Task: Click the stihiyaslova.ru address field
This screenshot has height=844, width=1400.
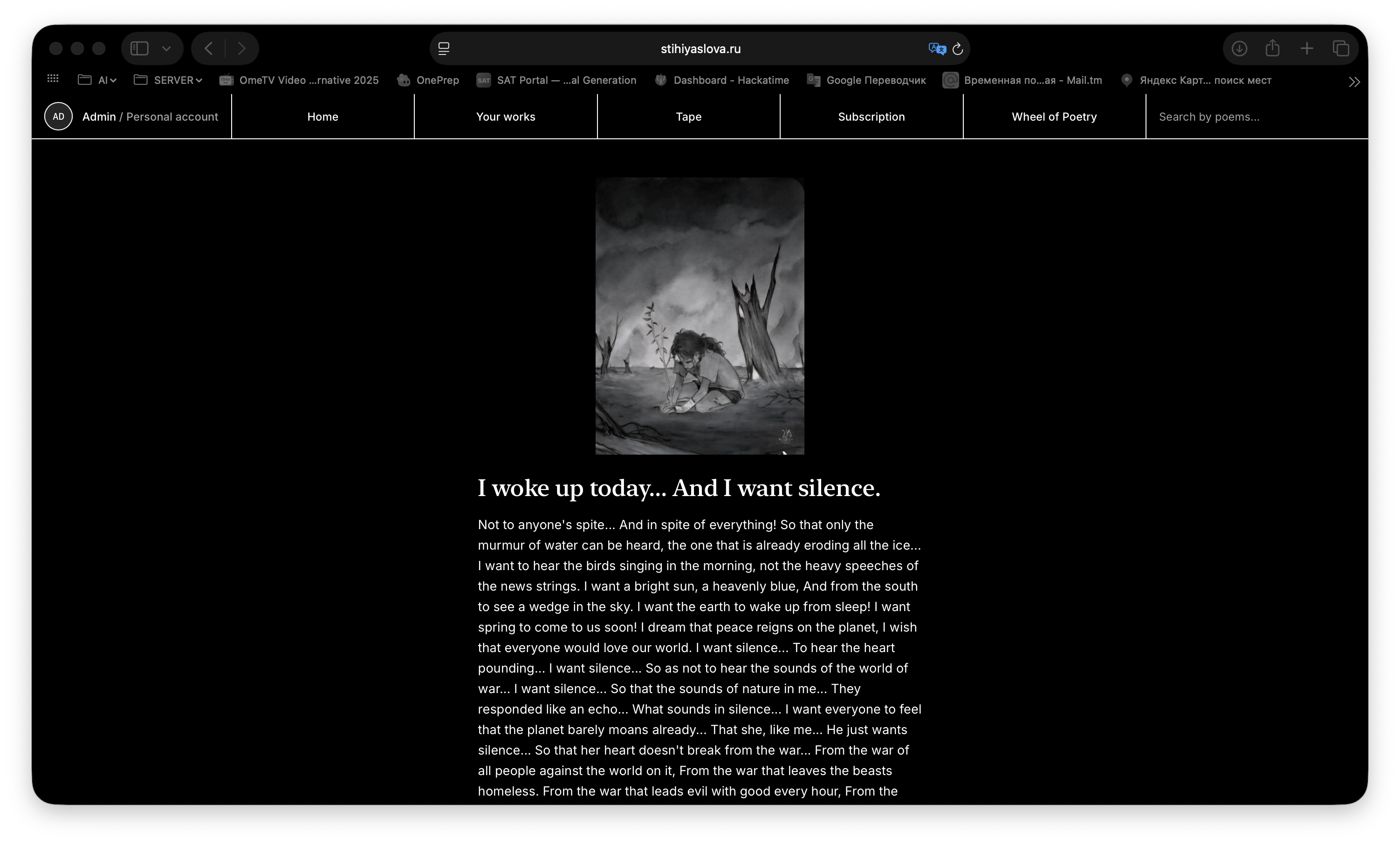Action: point(700,49)
